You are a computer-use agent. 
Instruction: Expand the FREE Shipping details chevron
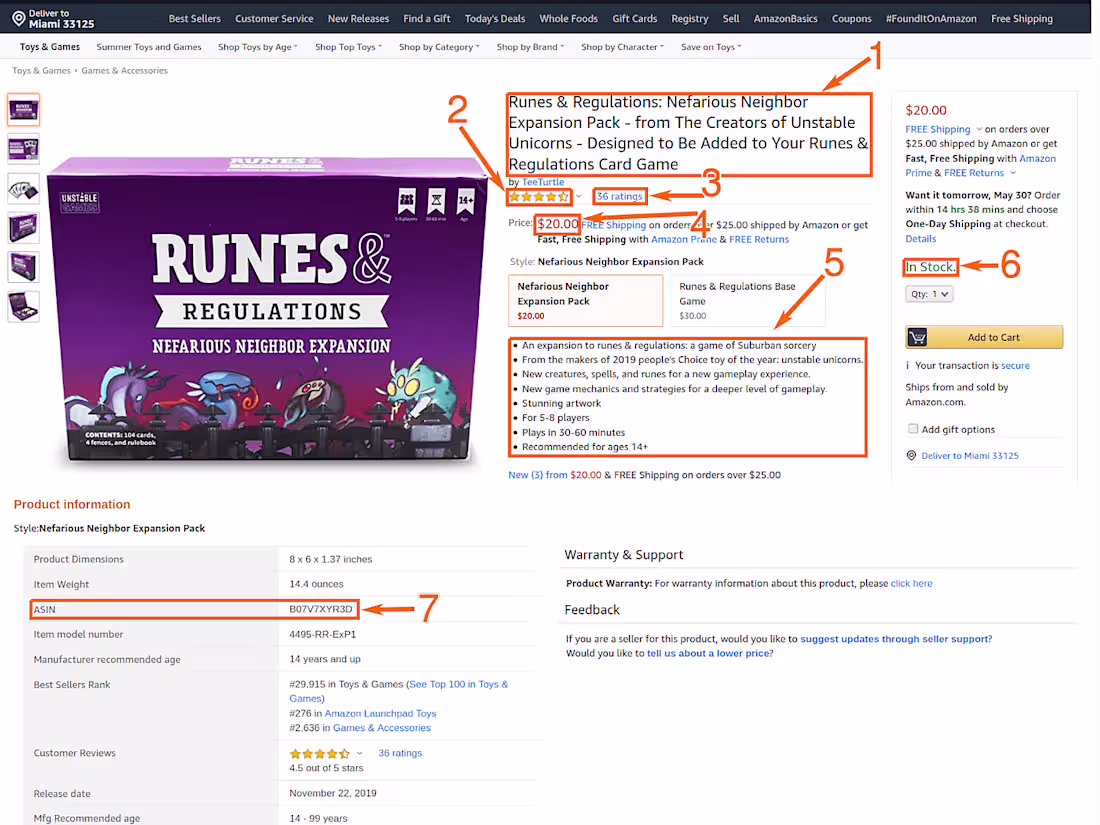(x=979, y=129)
